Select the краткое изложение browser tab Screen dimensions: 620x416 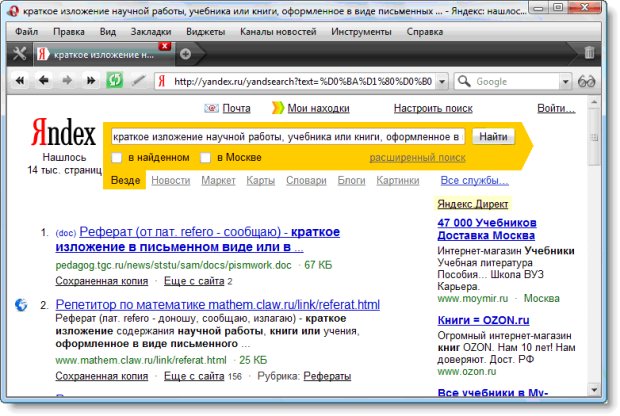104,55
